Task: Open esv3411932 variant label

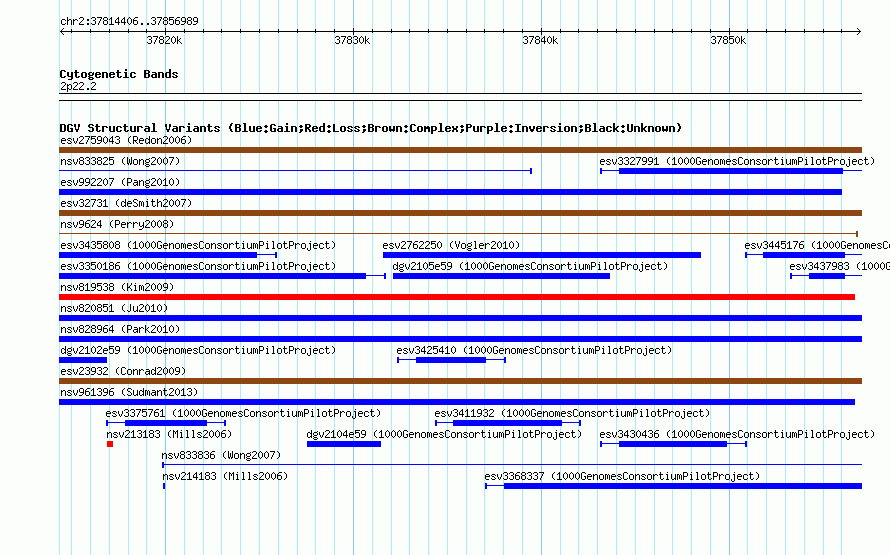Action: (x=572, y=413)
